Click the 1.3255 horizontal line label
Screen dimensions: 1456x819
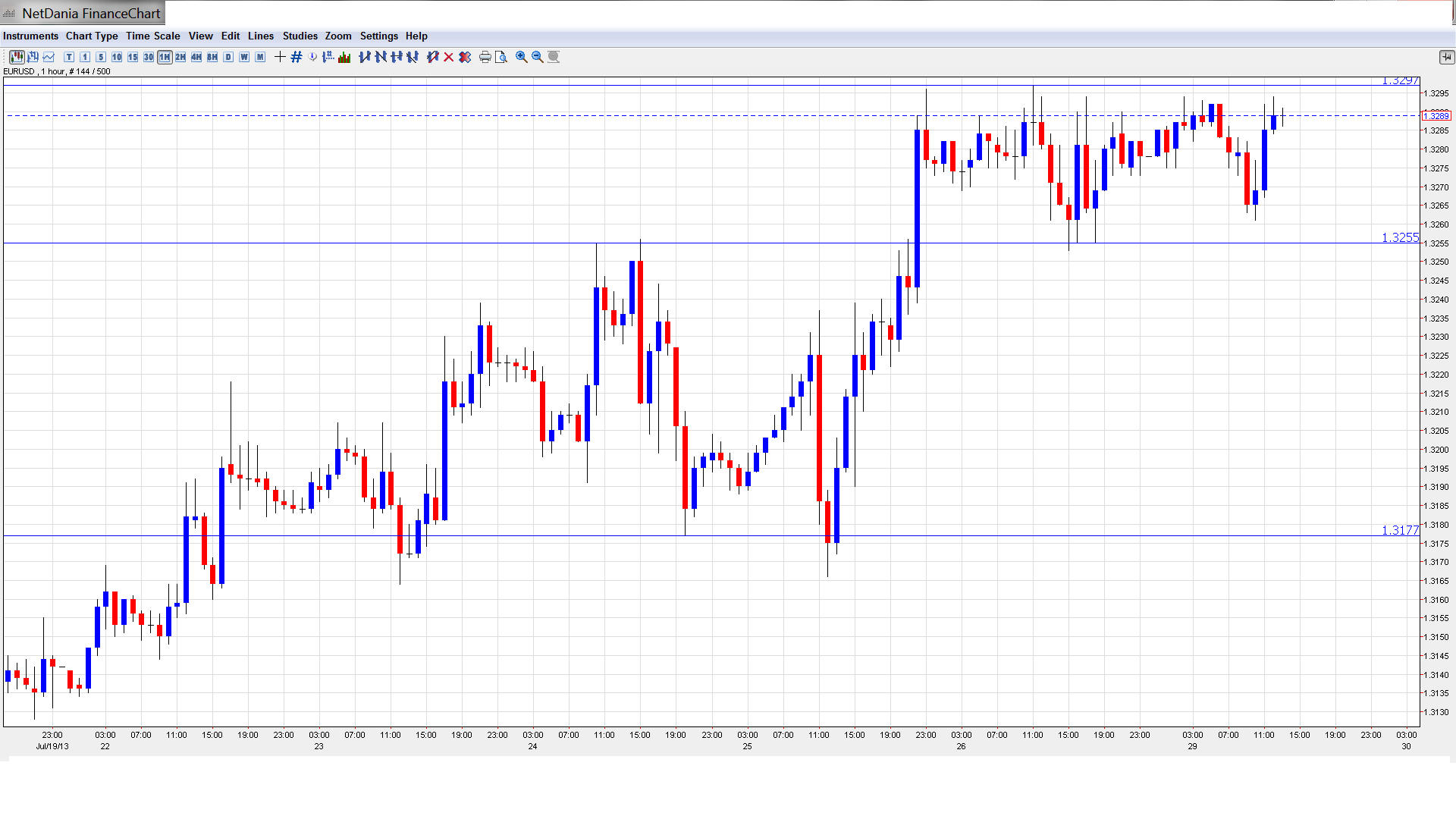pyautogui.click(x=1399, y=237)
